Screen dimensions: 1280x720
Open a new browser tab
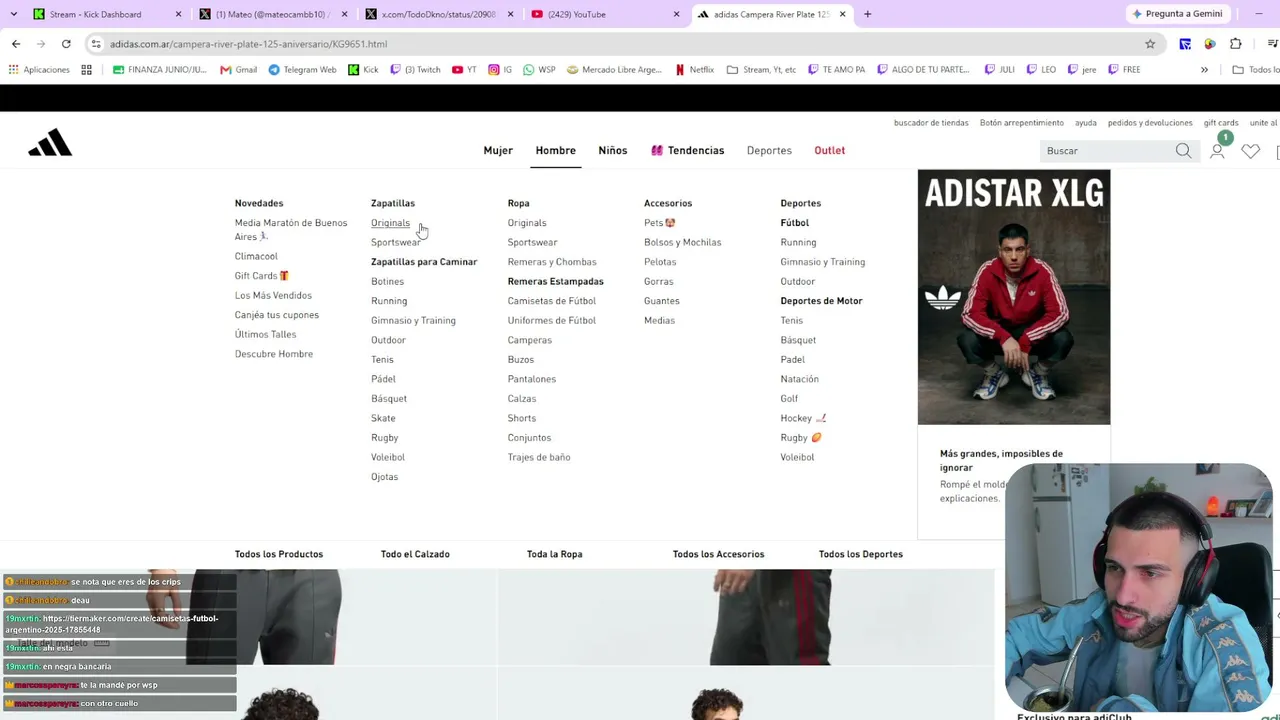867,14
